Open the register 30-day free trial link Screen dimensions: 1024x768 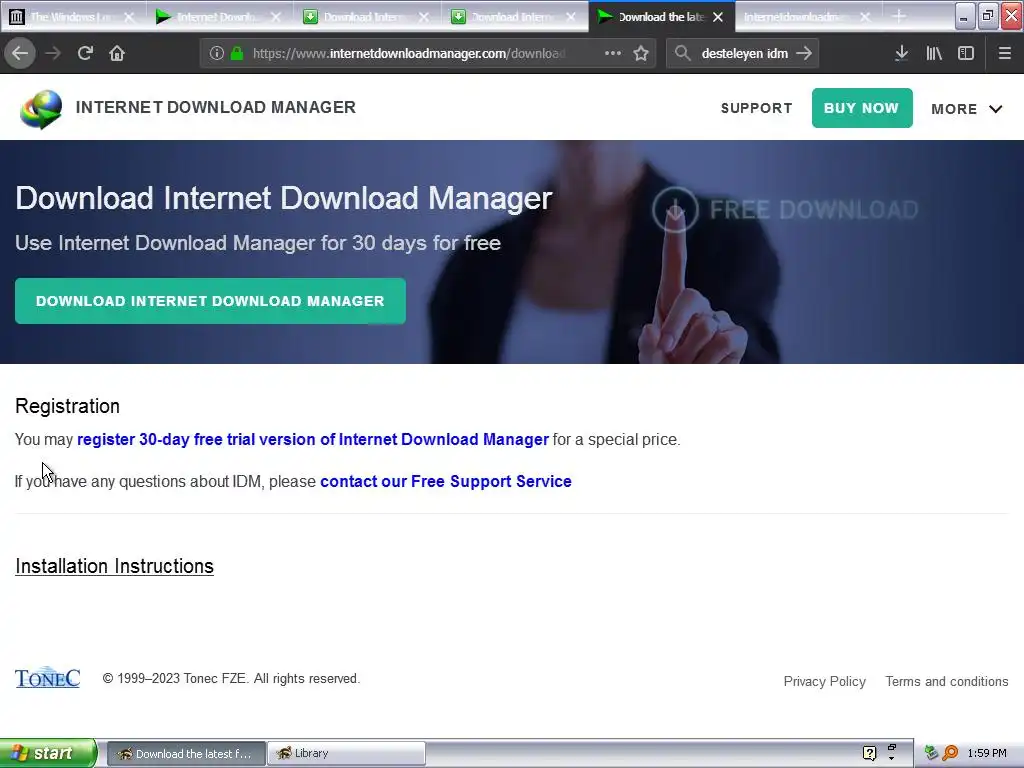pos(313,440)
